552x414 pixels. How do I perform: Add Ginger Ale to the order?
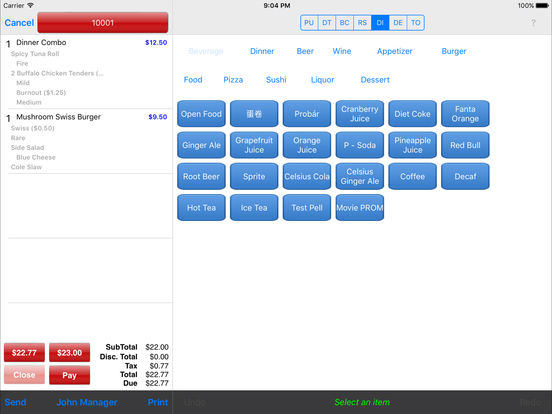pyautogui.click(x=201, y=145)
